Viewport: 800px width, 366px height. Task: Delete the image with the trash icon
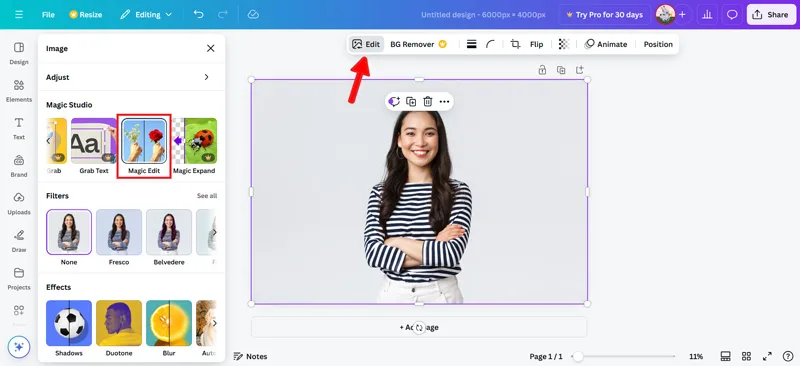(428, 102)
